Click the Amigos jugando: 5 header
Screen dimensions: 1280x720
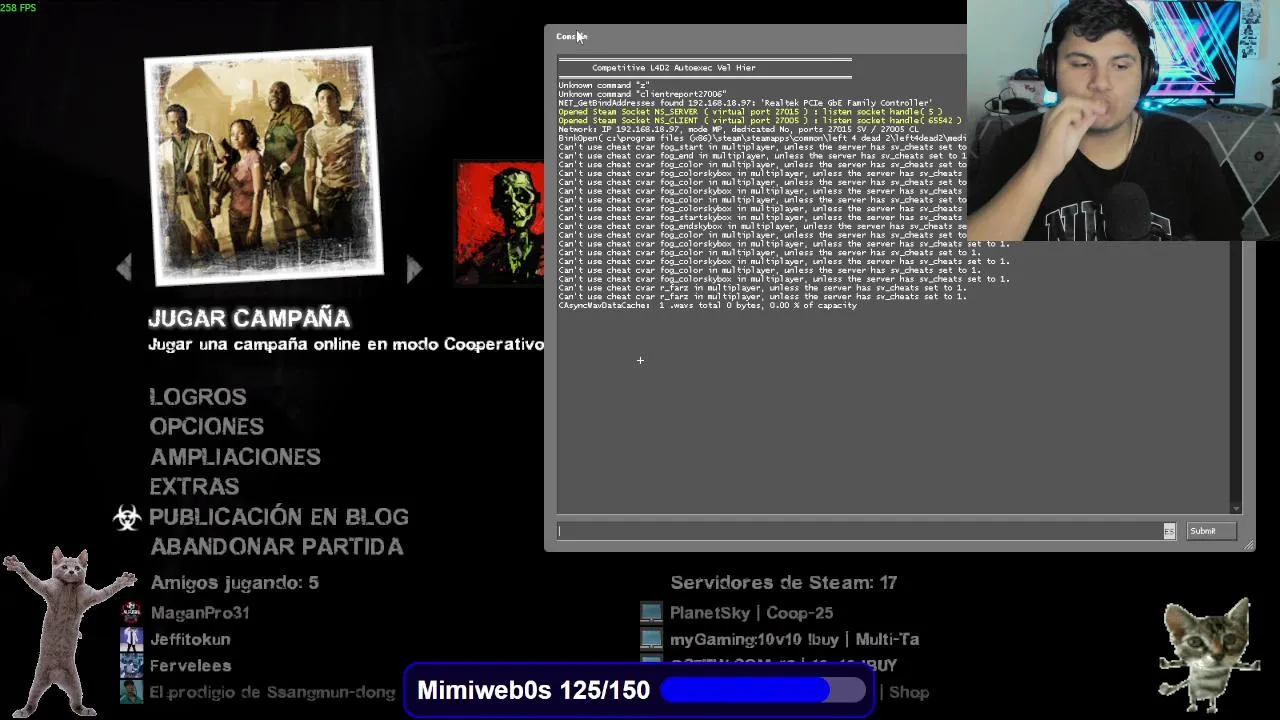tap(234, 582)
